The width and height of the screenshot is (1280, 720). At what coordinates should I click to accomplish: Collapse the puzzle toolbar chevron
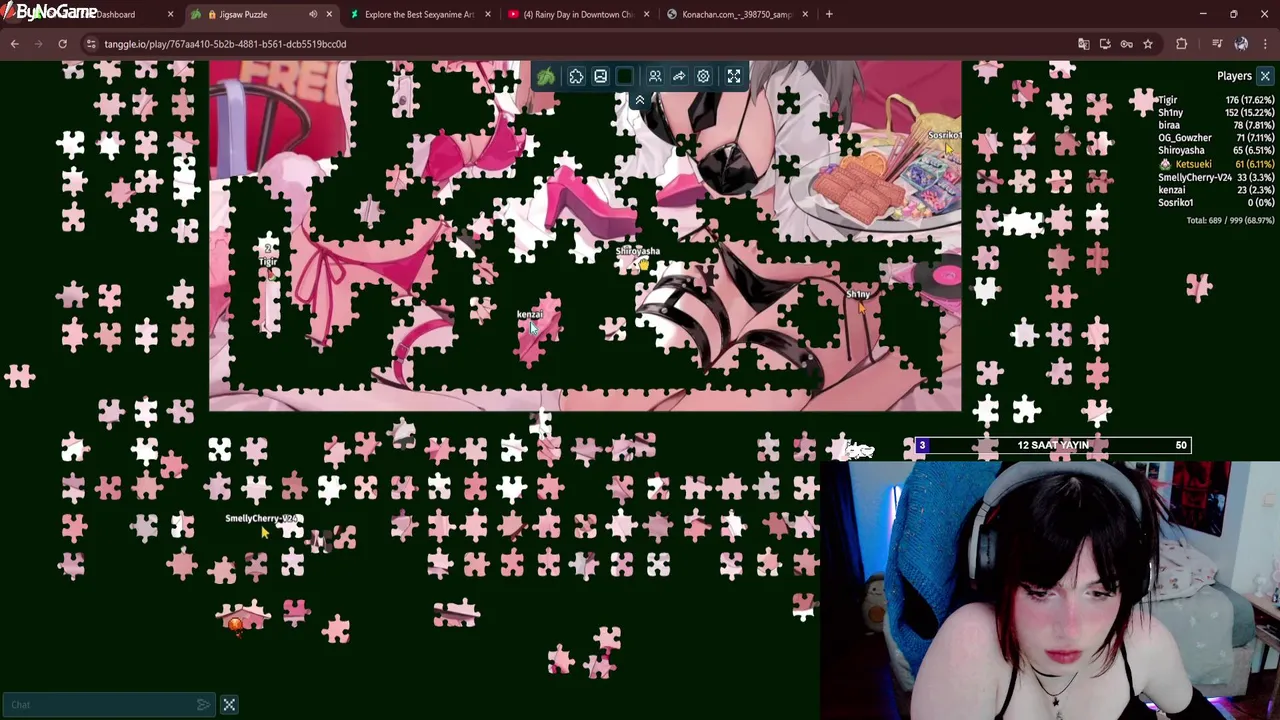640,100
